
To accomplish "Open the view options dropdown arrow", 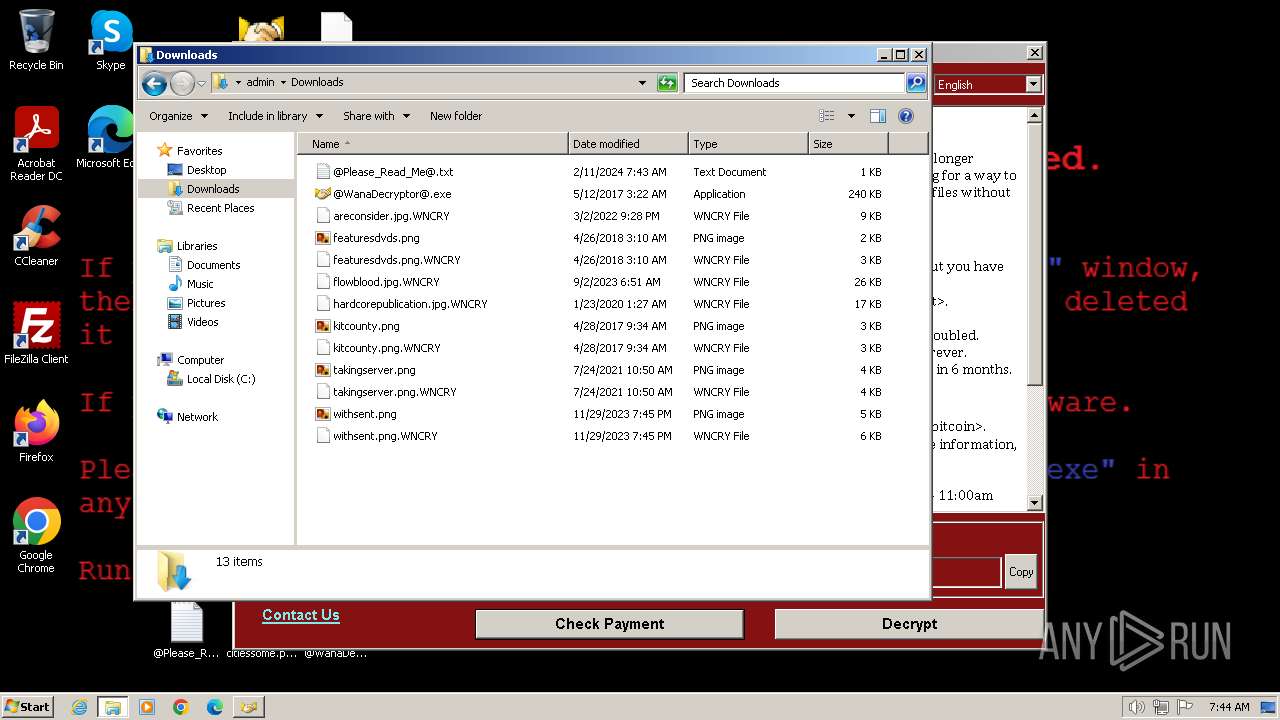I will (x=851, y=116).
